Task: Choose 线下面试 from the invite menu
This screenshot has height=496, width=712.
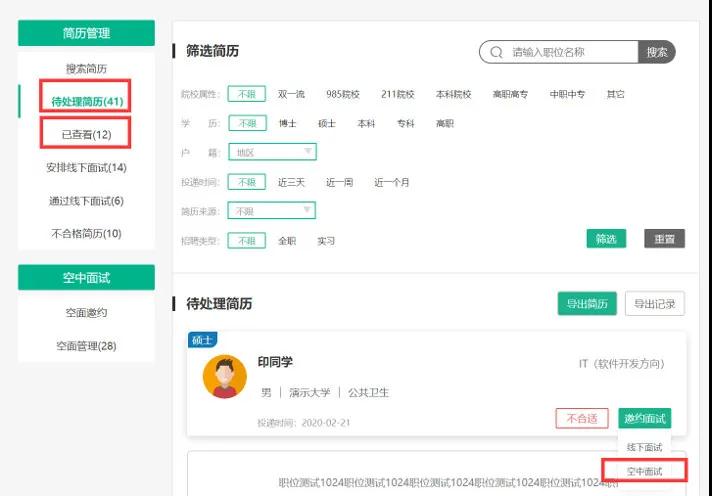Action: point(644,447)
